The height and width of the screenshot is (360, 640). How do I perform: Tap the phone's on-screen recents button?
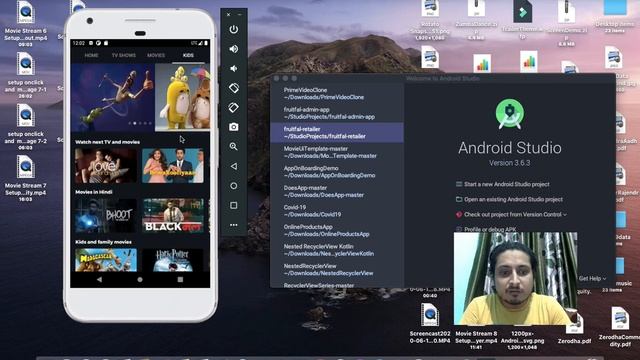(180, 280)
